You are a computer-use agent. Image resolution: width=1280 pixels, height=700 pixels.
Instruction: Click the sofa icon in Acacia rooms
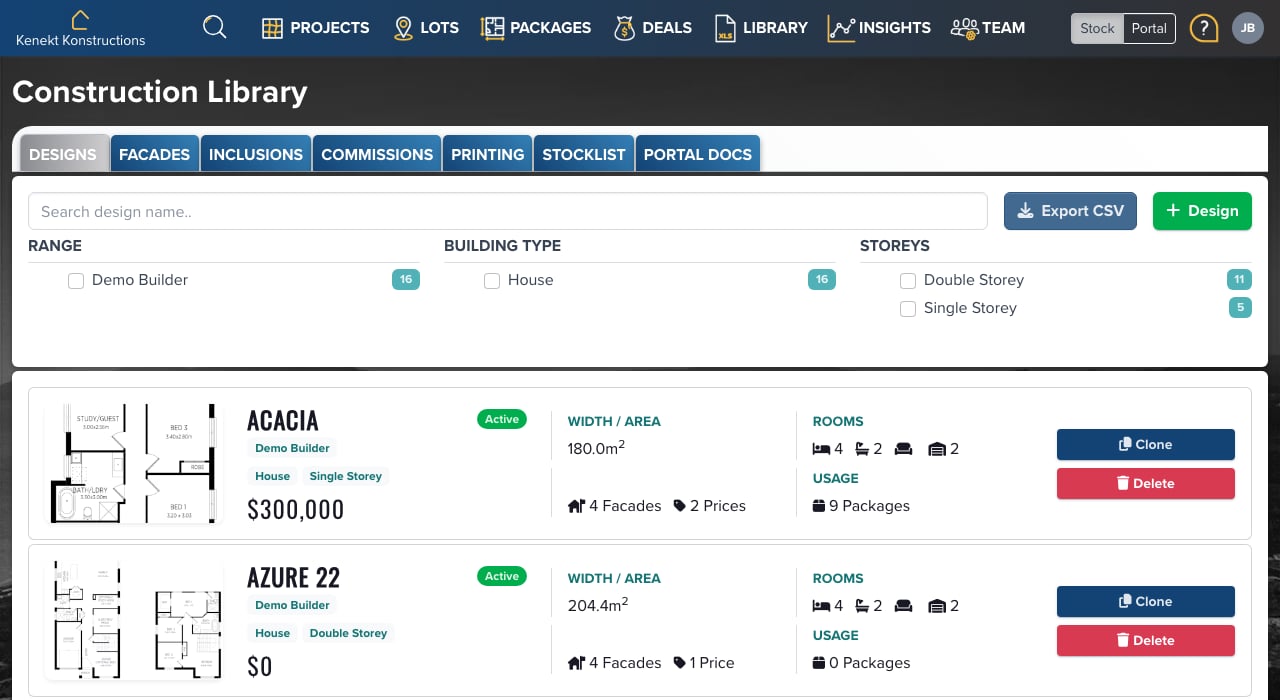click(904, 449)
